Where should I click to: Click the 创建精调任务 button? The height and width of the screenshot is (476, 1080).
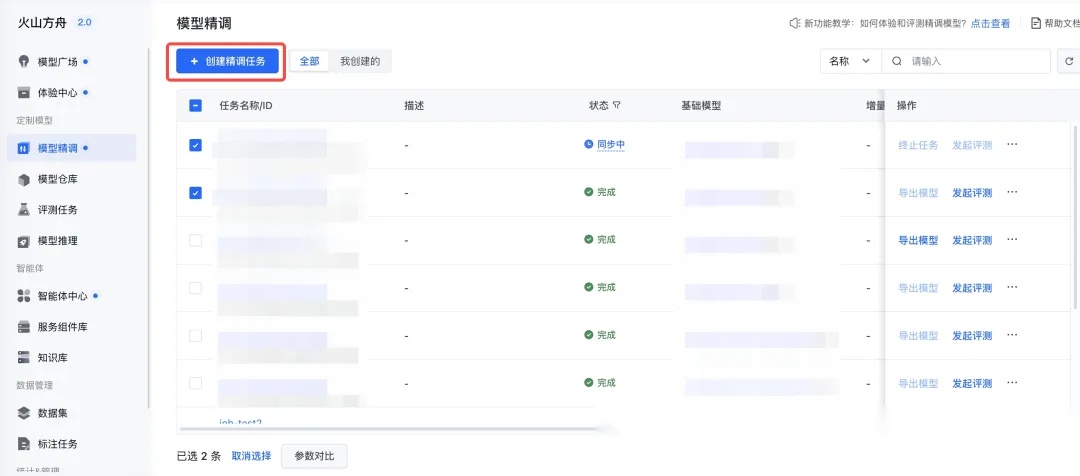227,61
